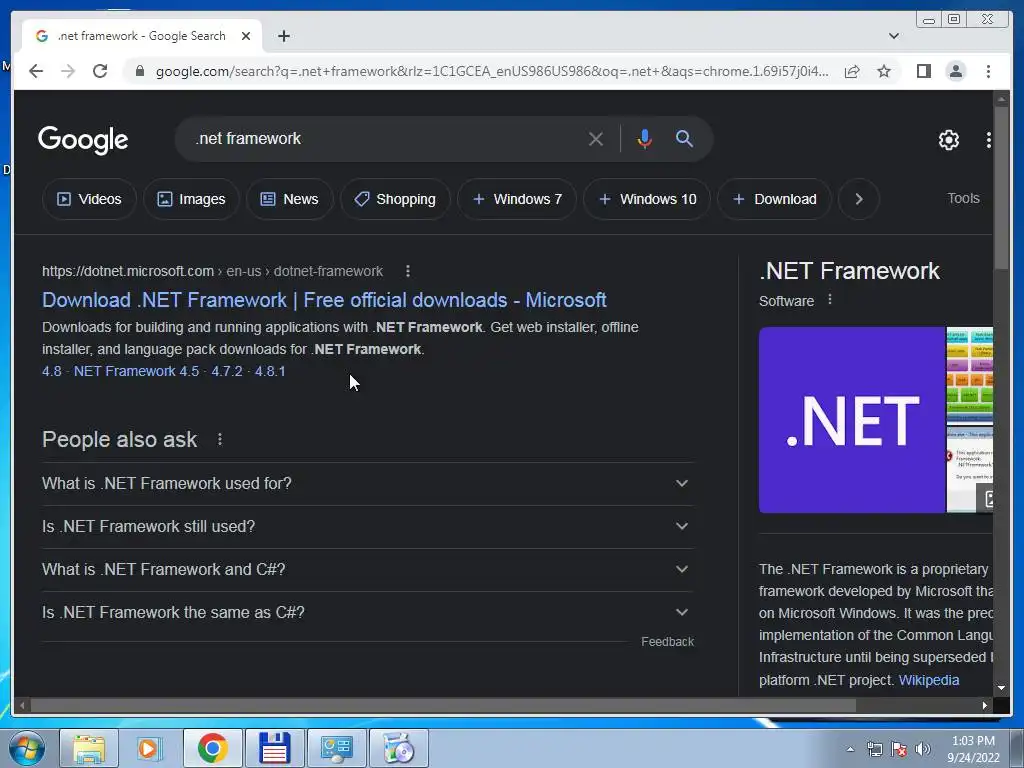Bookmark this tab with the star
Viewport: 1024px width, 768px height.
[884, 71]
